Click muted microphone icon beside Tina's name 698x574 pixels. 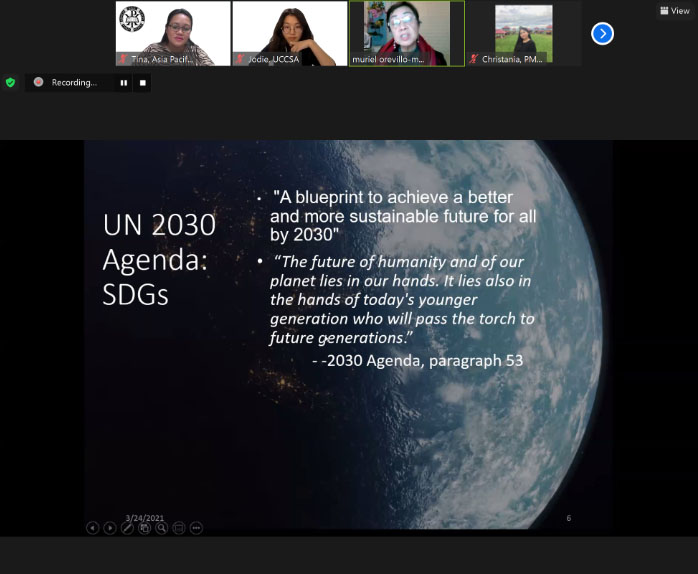pyautogui.click(x=123, y=59)
